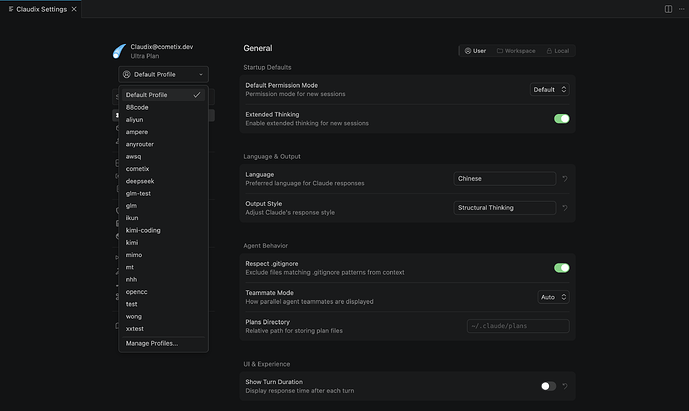Viewport: 689px width, 411px height.
Task: Click the Ultra Plan label
Action: coord(145,56)
